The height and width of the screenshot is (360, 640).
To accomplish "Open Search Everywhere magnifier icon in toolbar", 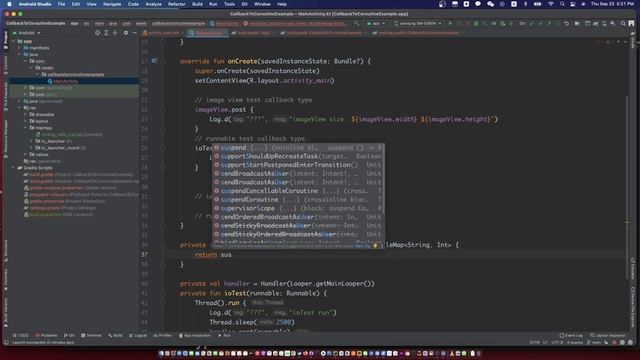I will (x=623, y=23).
